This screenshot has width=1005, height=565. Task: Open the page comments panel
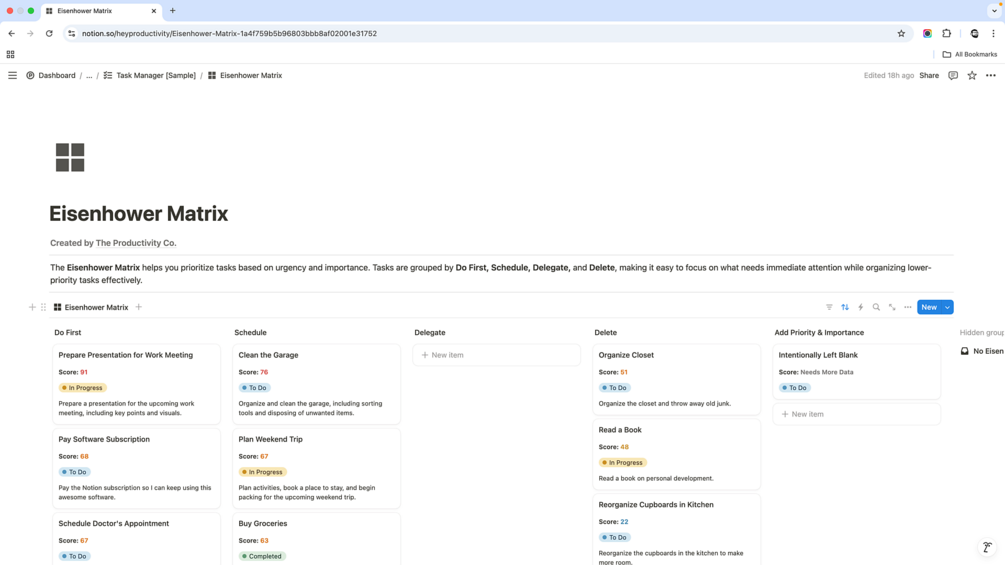[953, 75]
